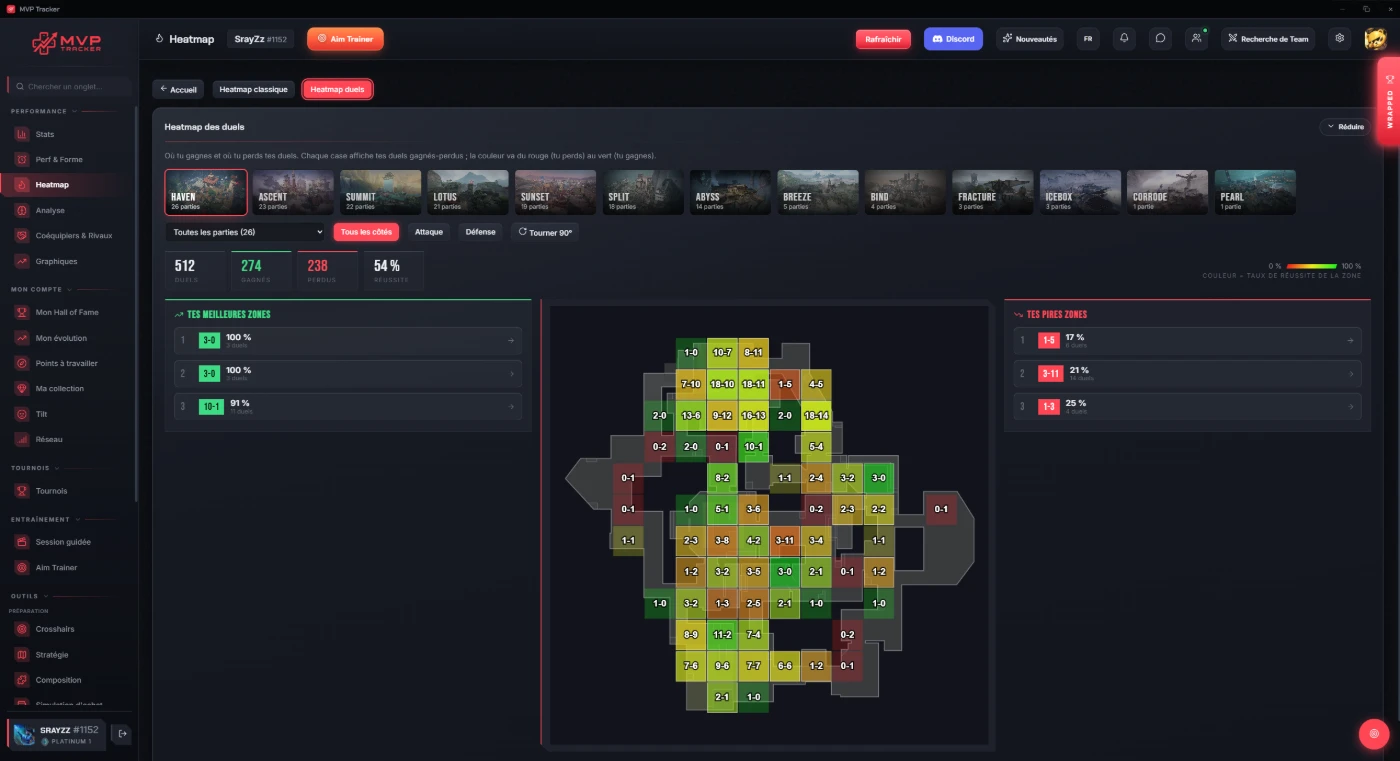Image resolution: width=1400 pixels, height=761 pixels.
Task: Select the Haven map thumbnail
Action: (x=206, y=192)
